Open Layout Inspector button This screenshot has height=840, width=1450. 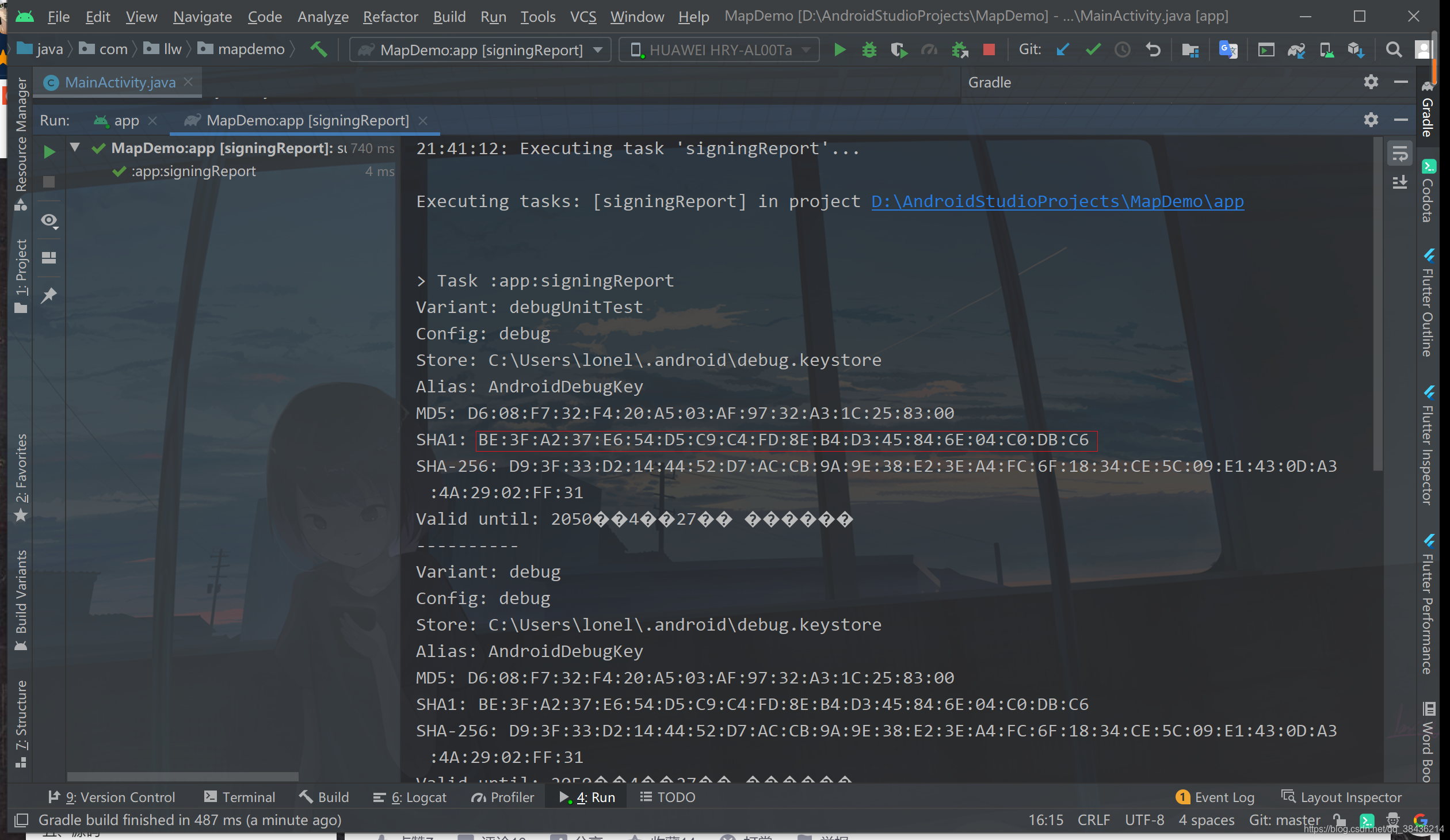(1341, 797)
